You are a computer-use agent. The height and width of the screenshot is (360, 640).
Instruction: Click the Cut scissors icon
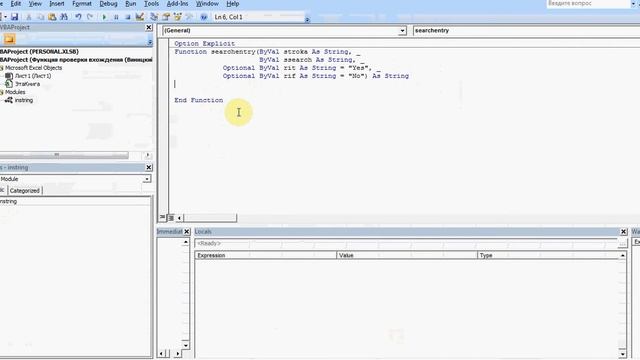pos(29,17)
